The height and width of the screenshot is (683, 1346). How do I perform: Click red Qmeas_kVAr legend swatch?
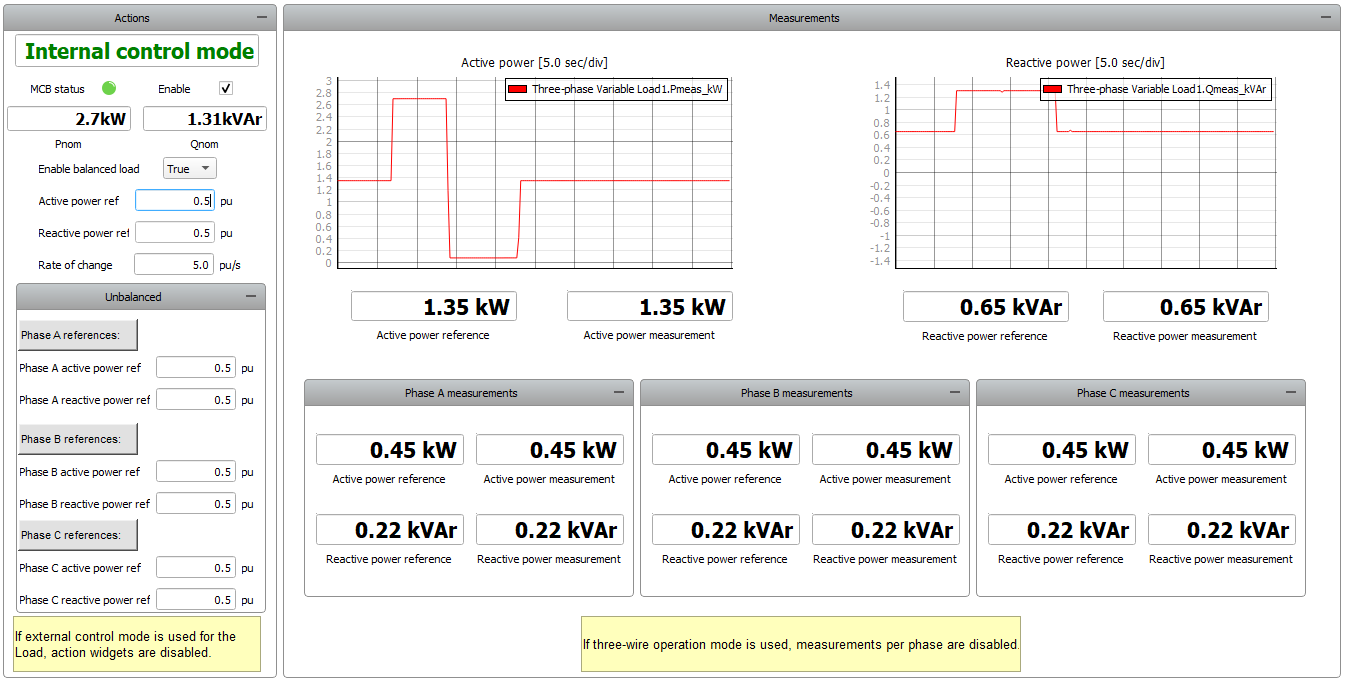1052,89
